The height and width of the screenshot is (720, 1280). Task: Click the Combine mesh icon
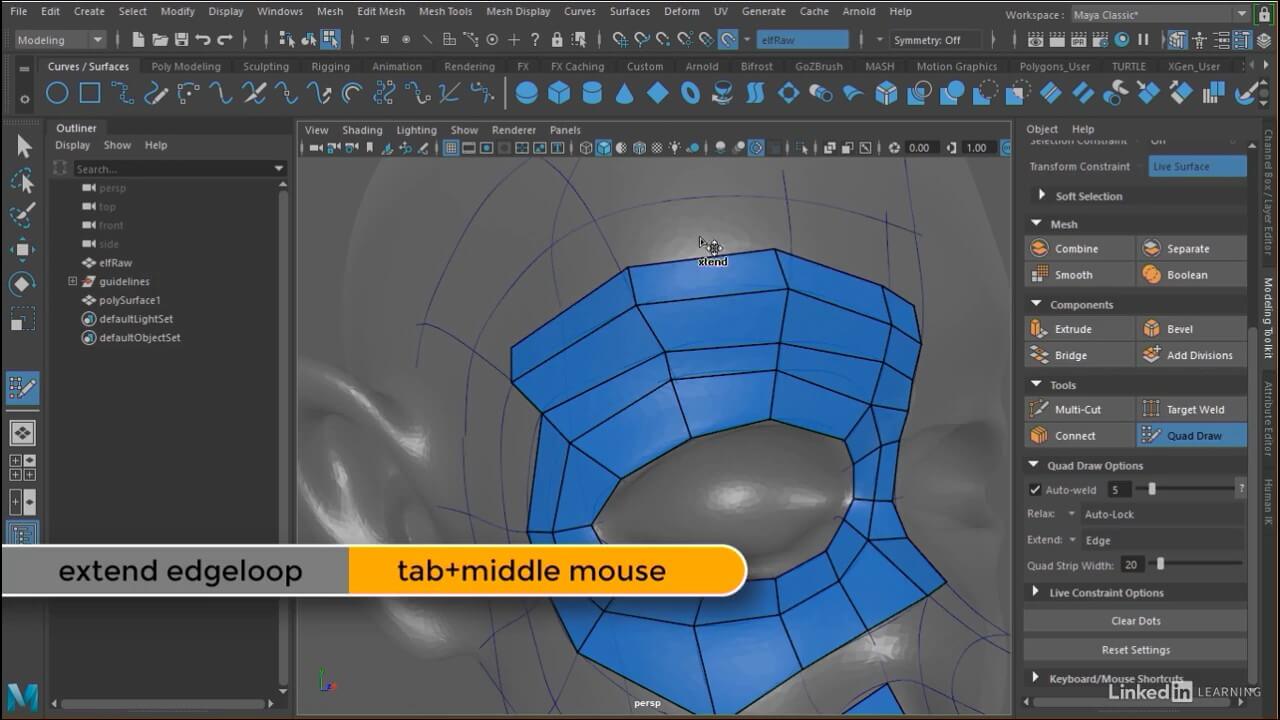1039,249
